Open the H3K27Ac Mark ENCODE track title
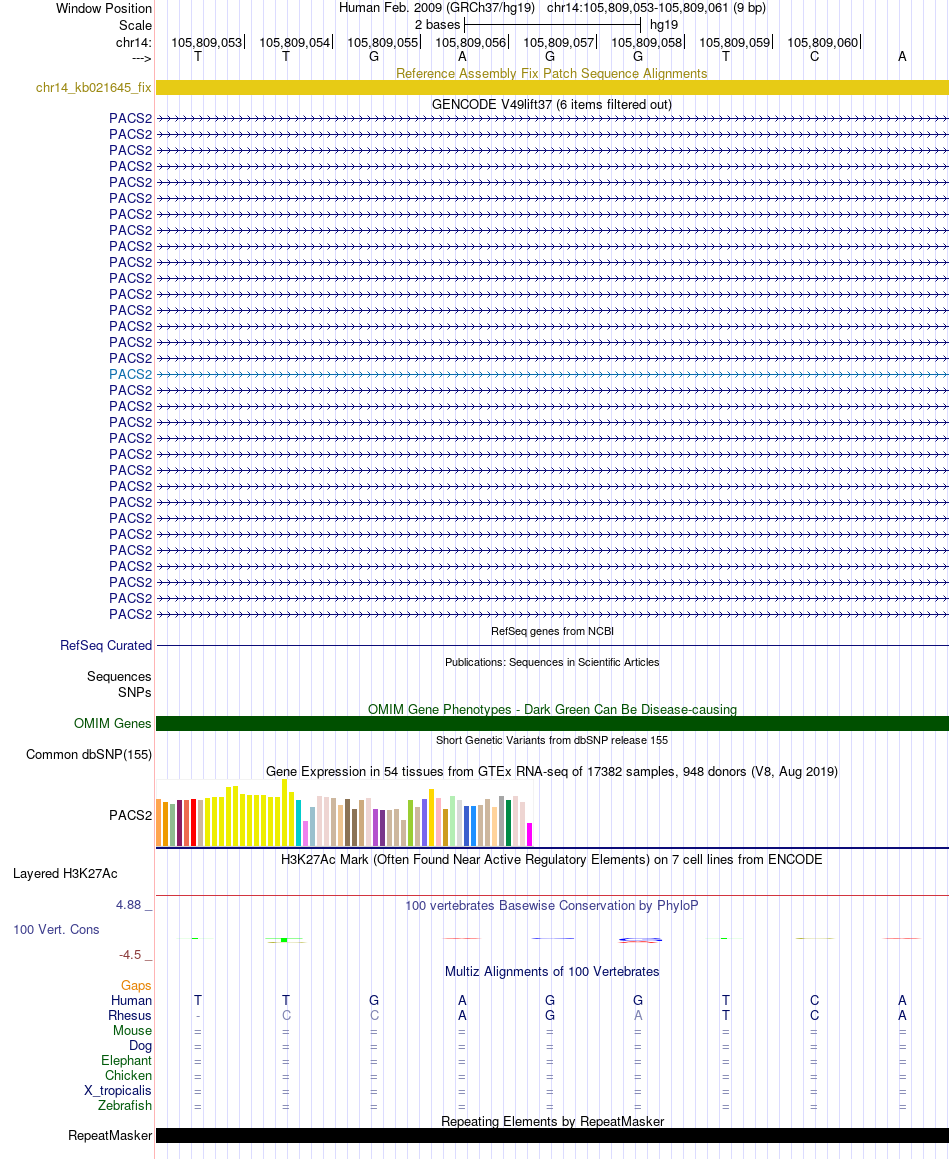 [x=552, y=859]
